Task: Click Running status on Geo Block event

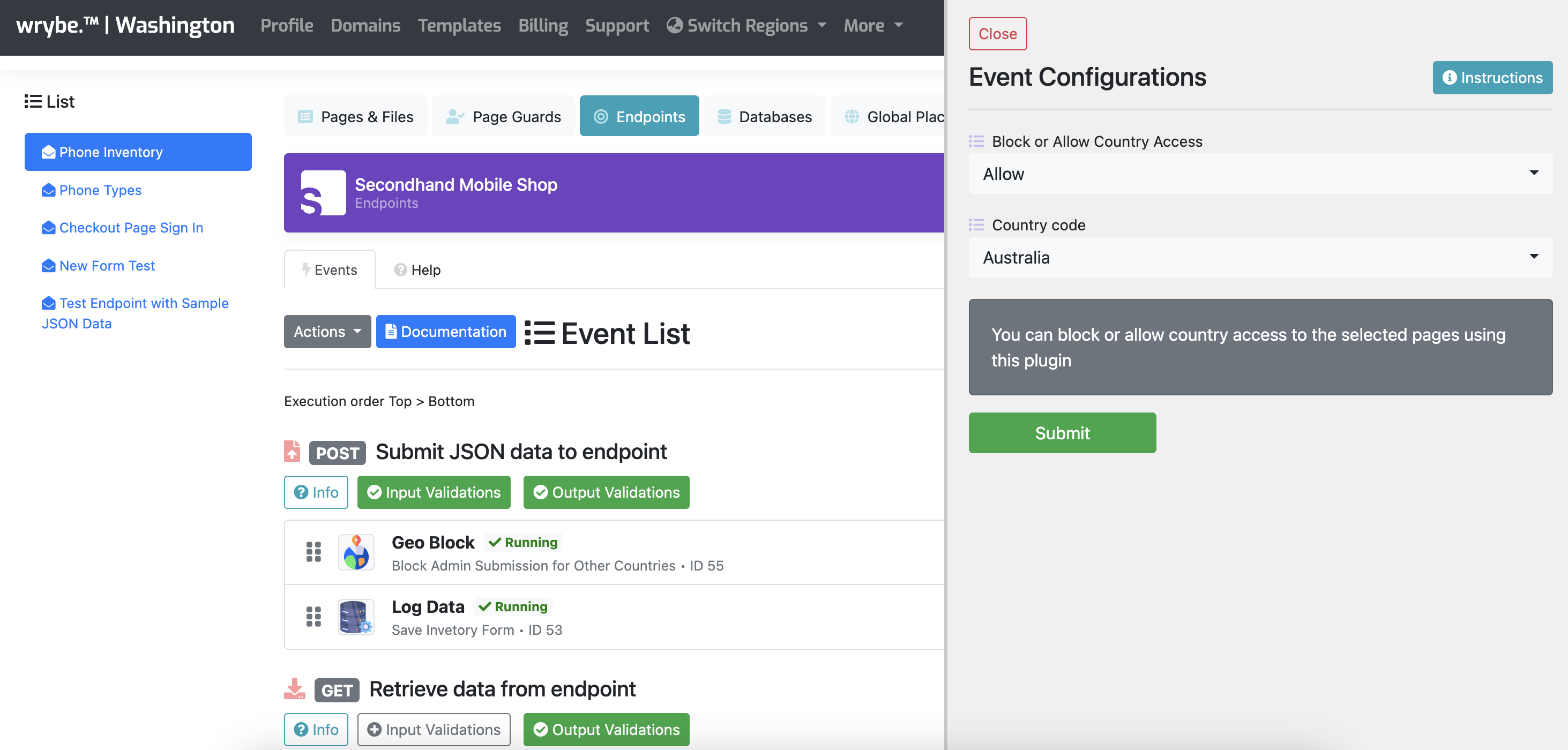Action: click(x=523, y=542)
